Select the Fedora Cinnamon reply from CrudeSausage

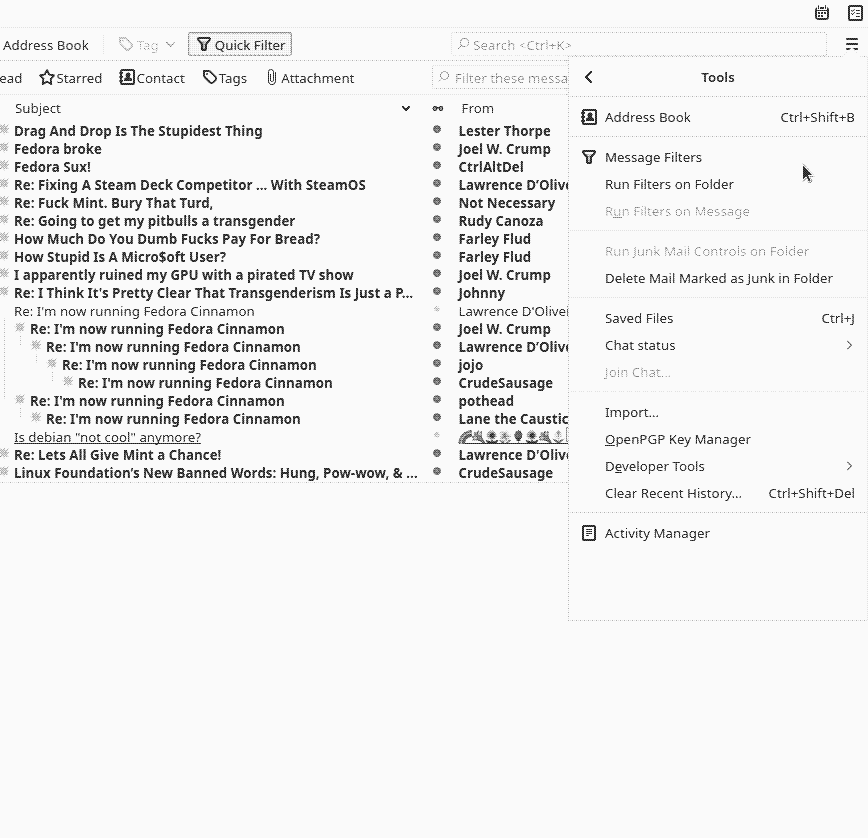tap(205, 383)
